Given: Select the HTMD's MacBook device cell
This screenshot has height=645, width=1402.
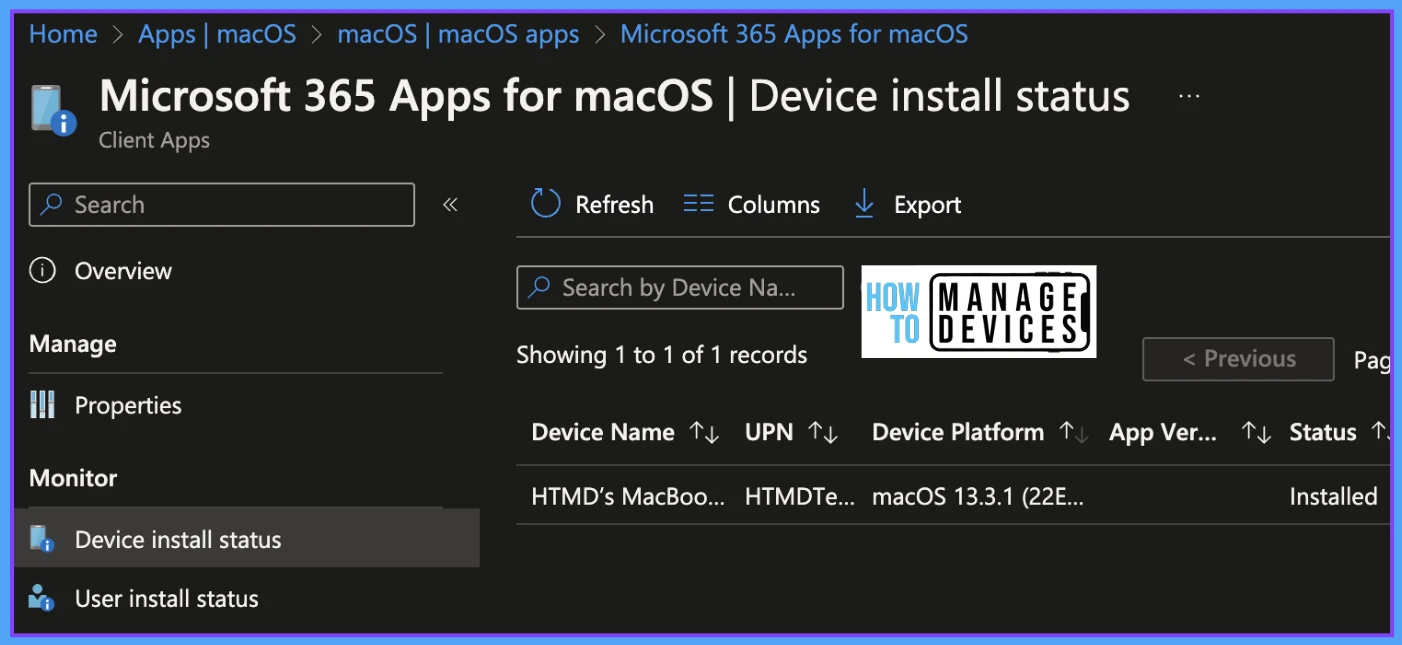Looking at the screenshot, I should 628,496.
